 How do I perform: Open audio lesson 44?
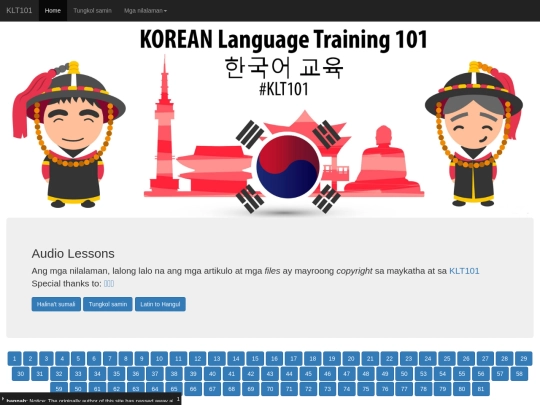(x=289, y=374)
